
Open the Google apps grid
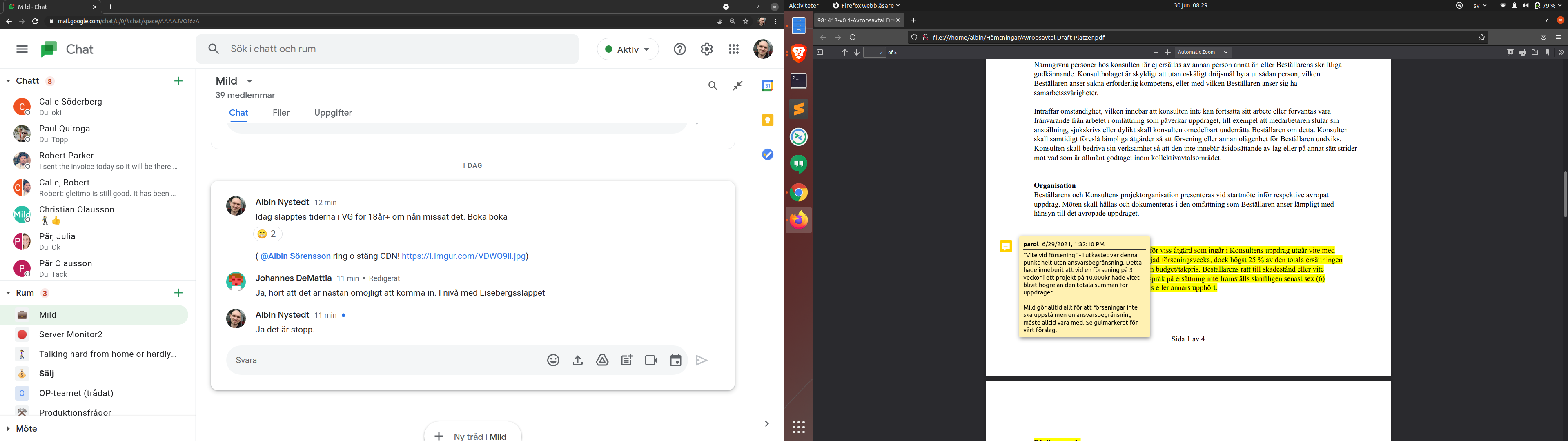(733, 49)
